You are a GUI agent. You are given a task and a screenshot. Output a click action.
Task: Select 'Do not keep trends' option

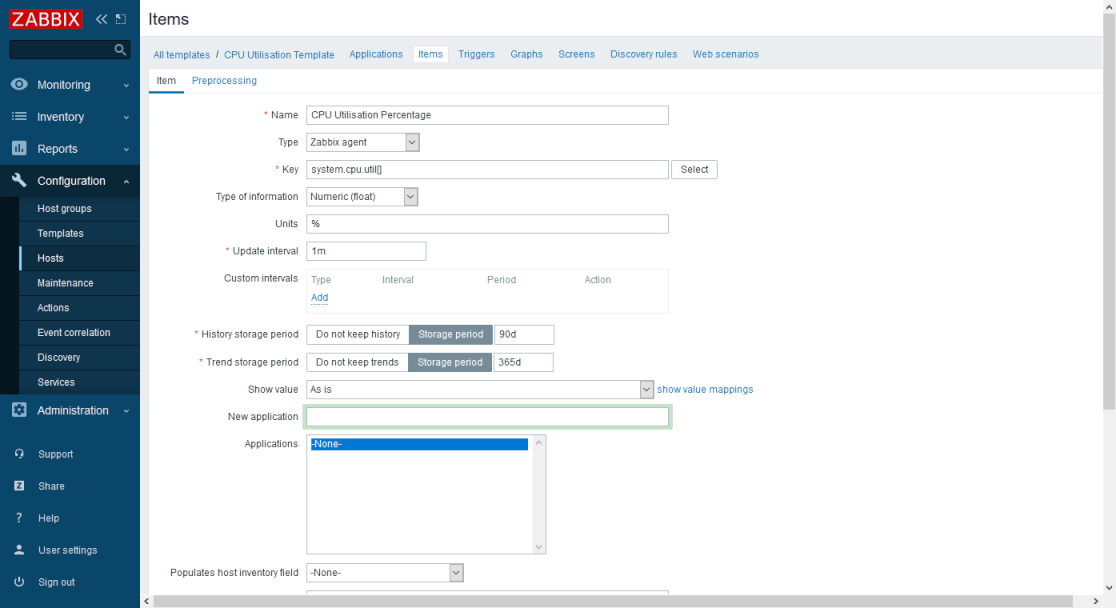[357, 362]
